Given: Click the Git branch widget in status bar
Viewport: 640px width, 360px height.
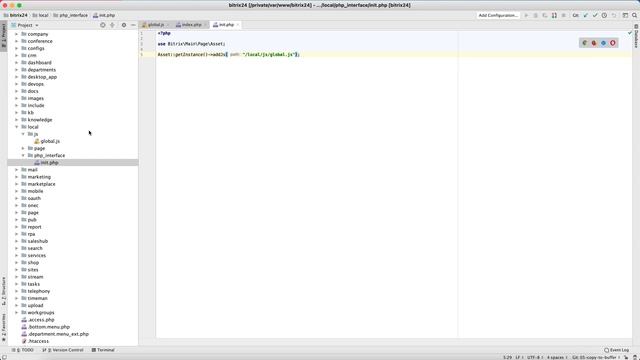Looking at the screenshot, I should click(596, 358).
